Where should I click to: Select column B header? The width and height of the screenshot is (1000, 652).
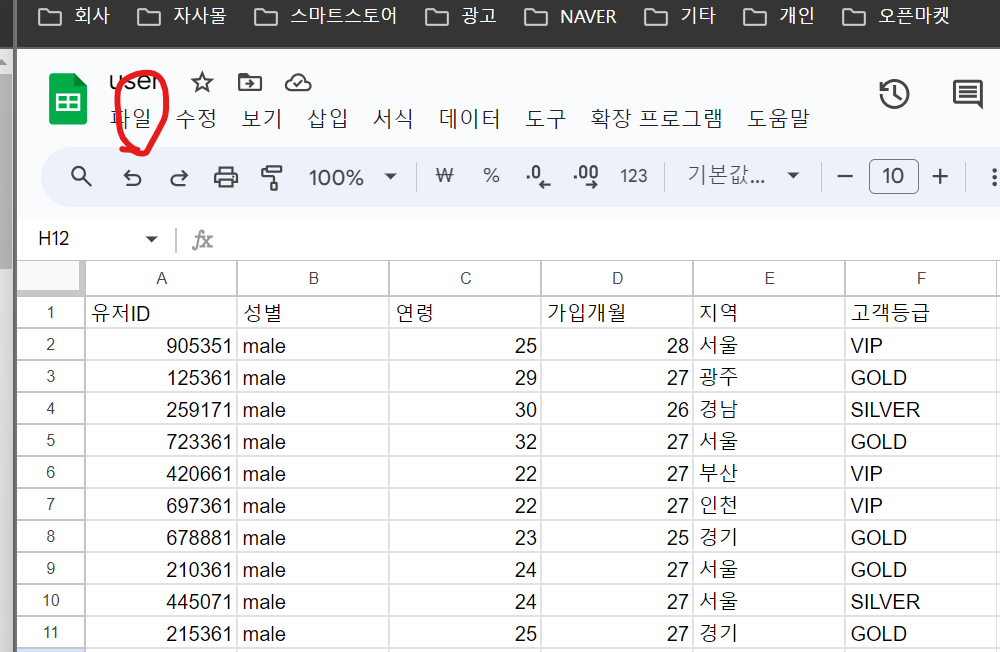pos(313,278)
